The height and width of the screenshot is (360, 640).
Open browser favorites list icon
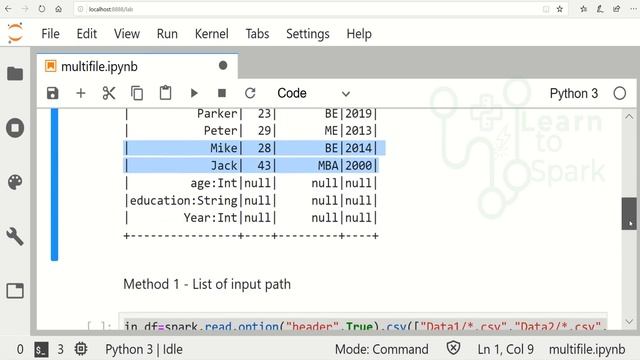coord(584,9)
